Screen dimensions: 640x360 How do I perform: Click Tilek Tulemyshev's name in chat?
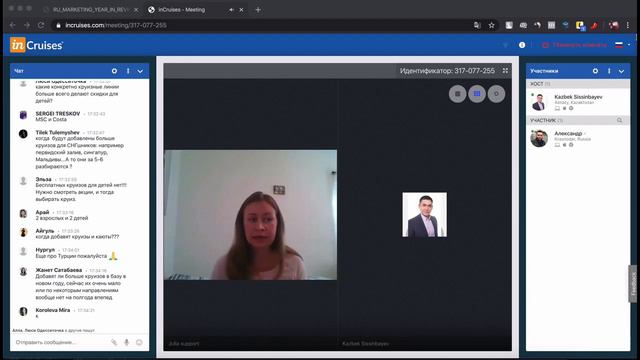click(58, 133)
